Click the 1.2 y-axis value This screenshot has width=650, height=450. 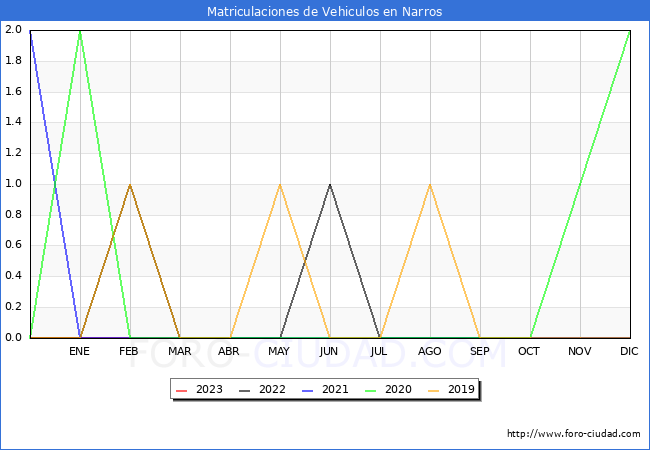click(x=13, y=152)
